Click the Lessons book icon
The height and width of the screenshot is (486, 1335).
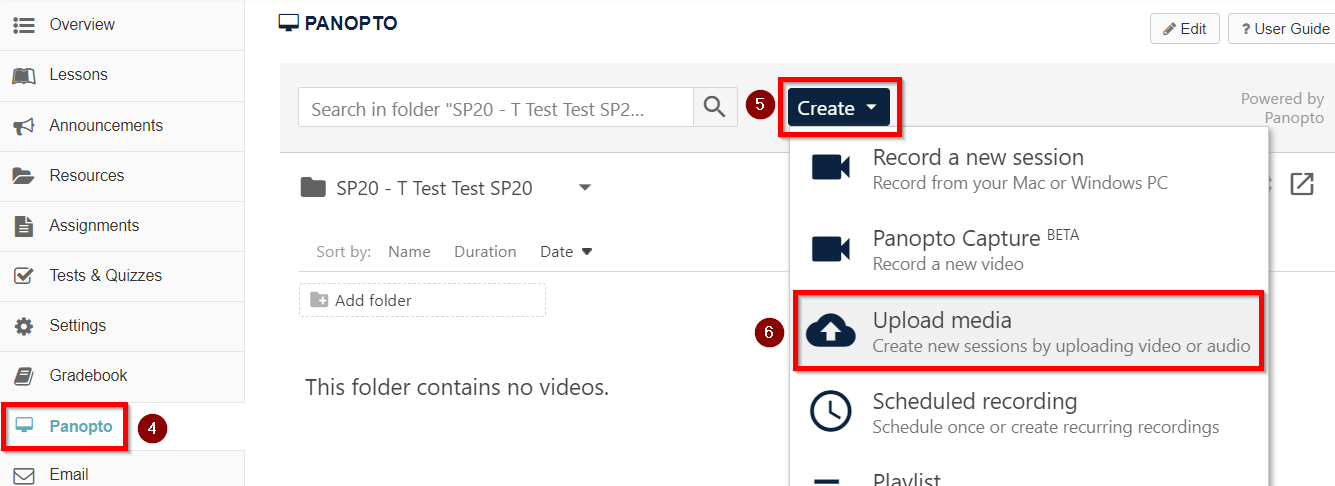pos(24,75)
